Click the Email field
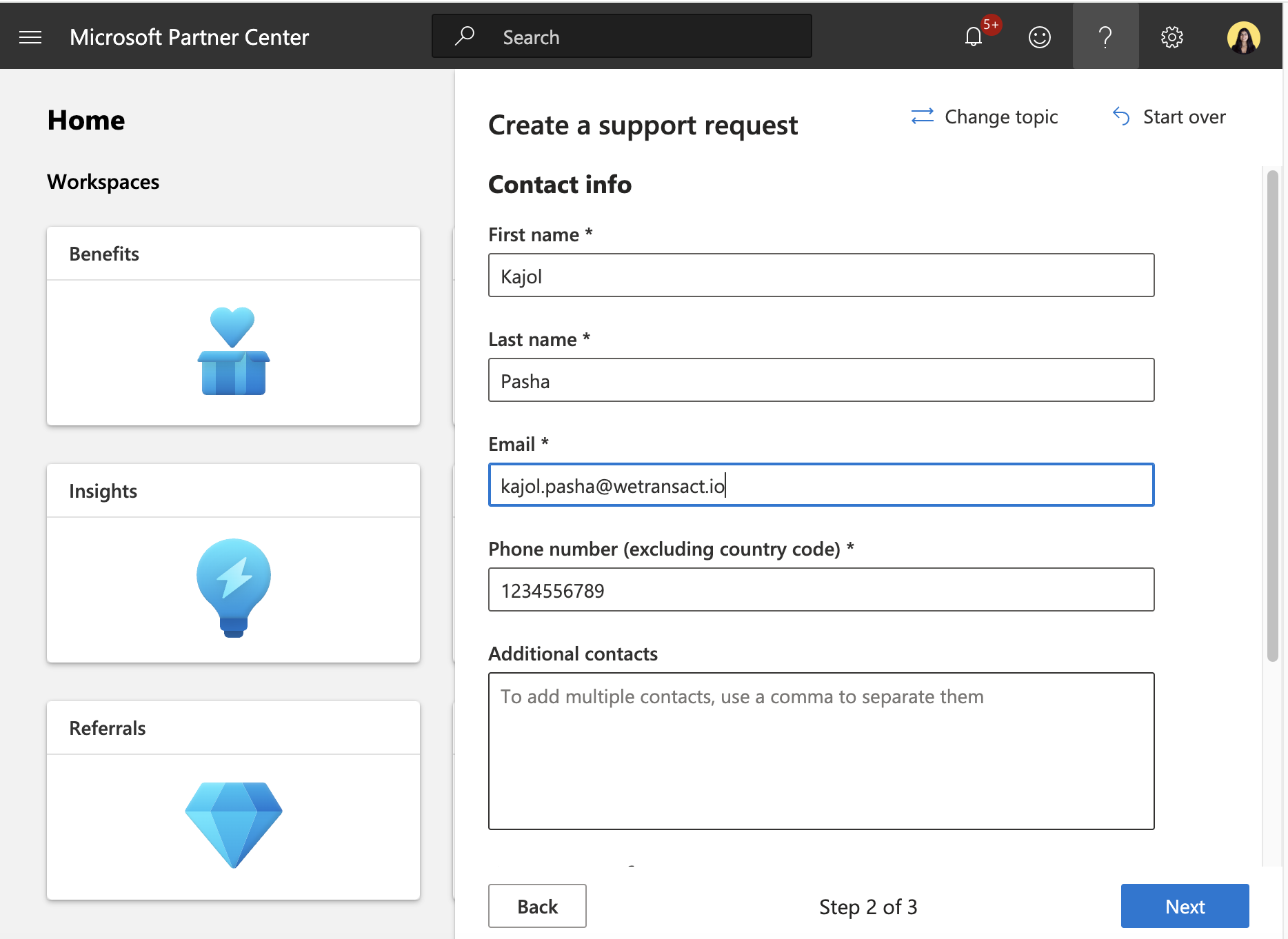 tap(821, 485)
